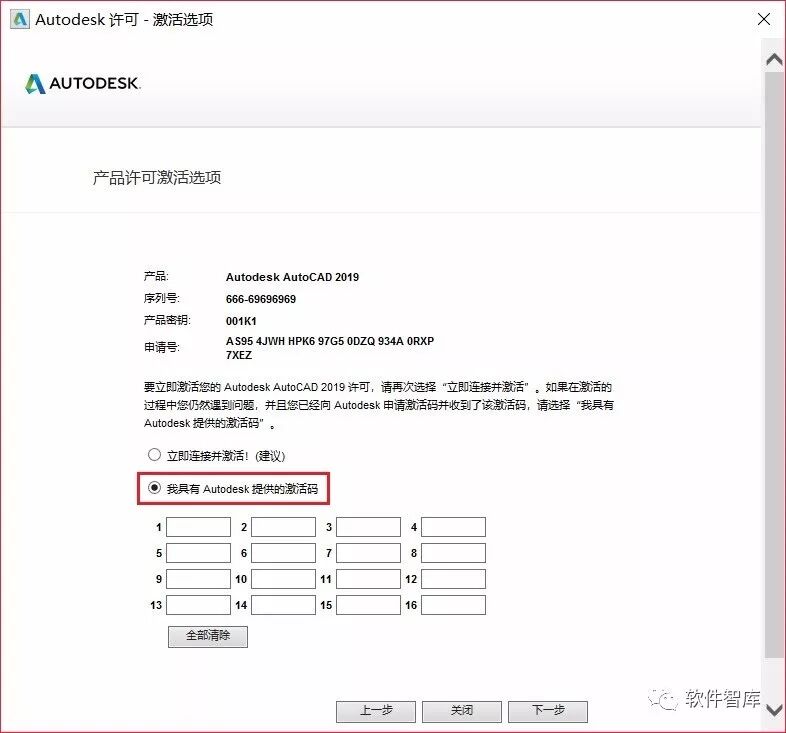Select "立即连接并激活! (建议)" radio button
Screen dimensions: 786x733
pyautogui.click(x=154, y=455)
